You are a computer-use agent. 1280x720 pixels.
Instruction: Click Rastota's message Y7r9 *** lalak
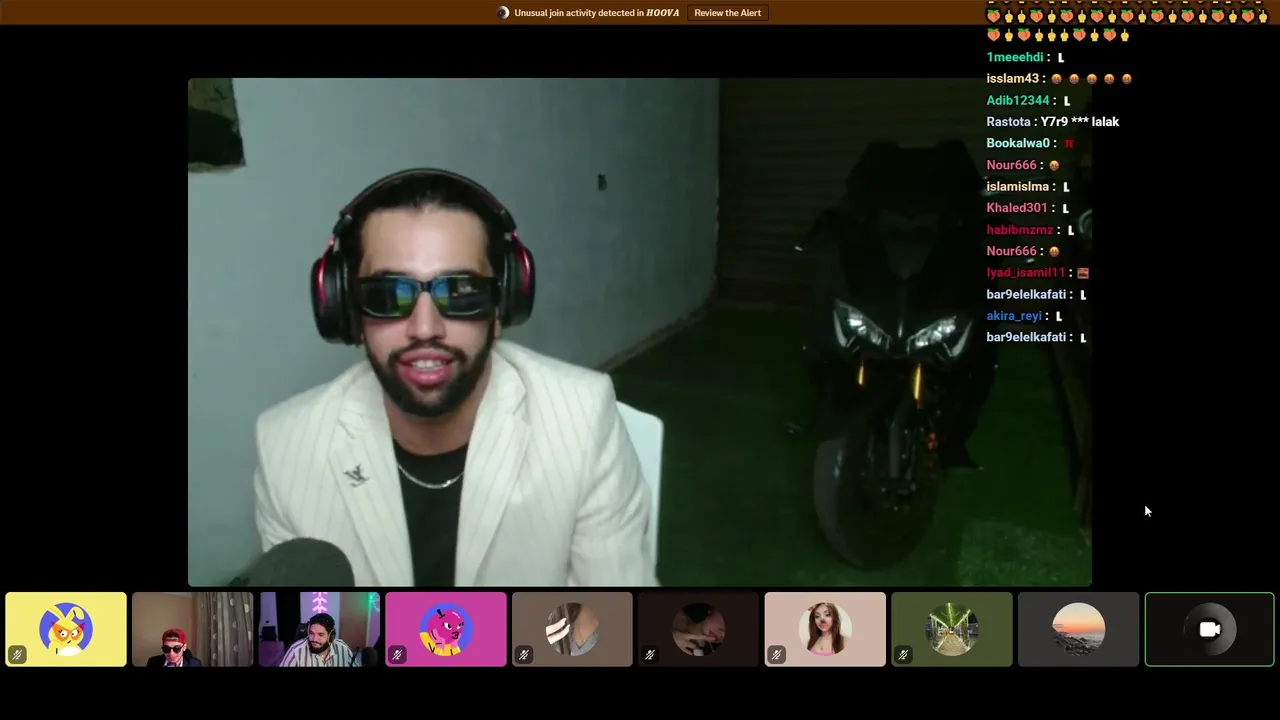coord(1080,122)
